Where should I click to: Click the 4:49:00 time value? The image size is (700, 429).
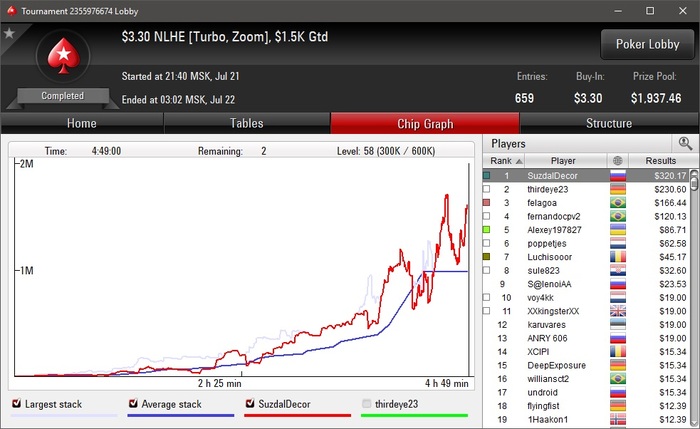click(x=106, y=151)
